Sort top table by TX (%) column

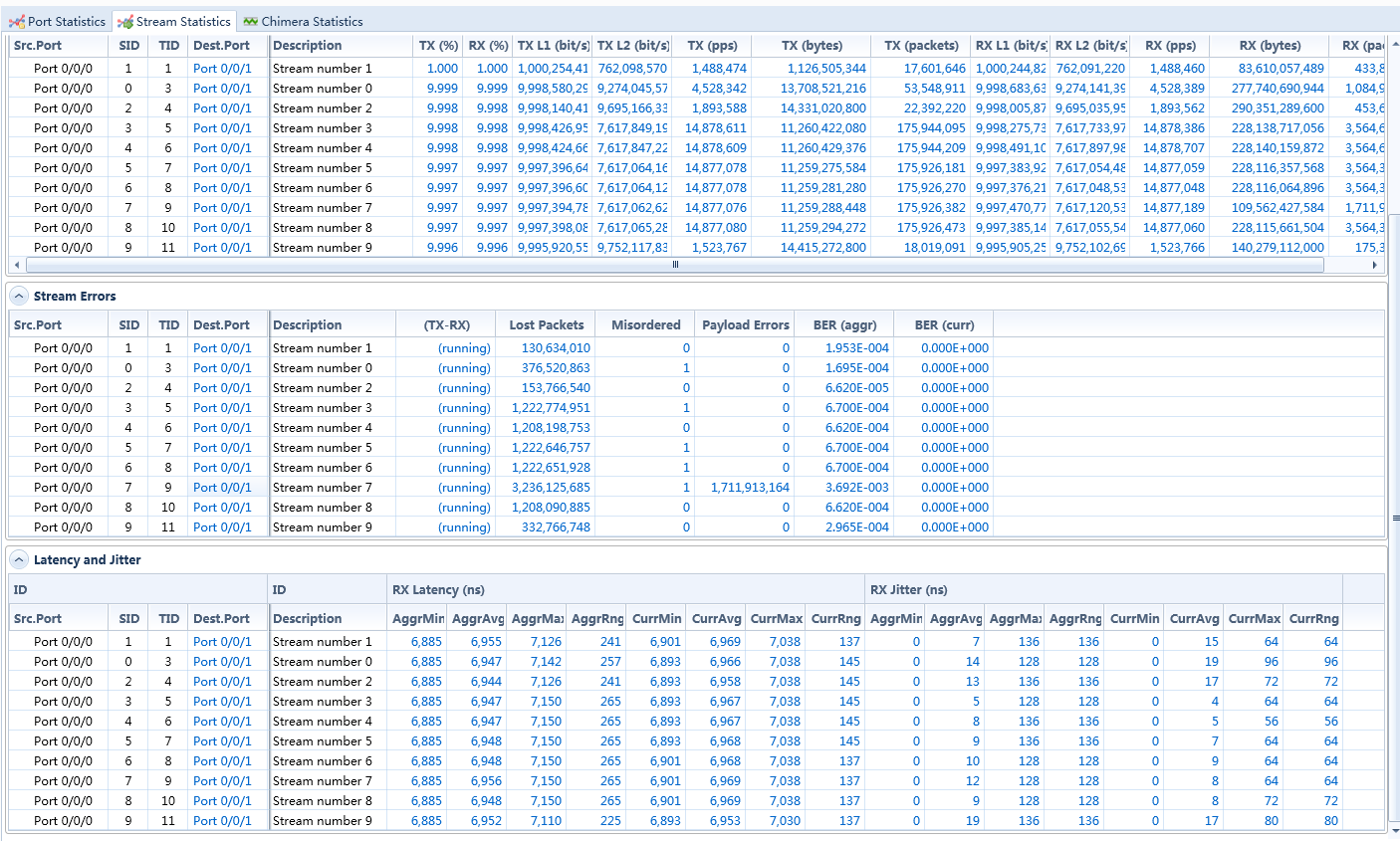[x=438, y=46]
